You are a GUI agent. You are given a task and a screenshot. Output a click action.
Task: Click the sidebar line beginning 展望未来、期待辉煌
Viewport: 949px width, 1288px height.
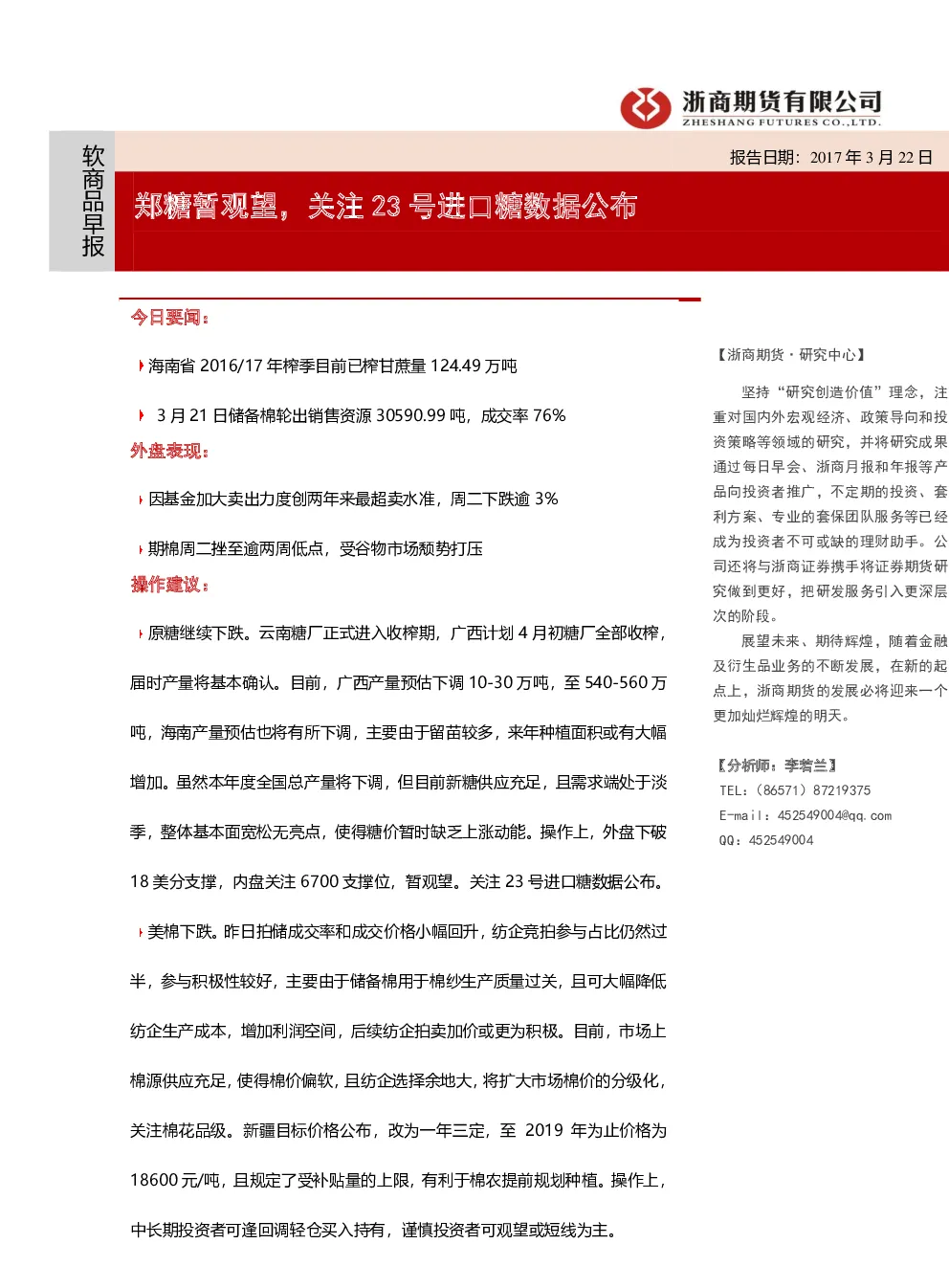tap(844, 641)
